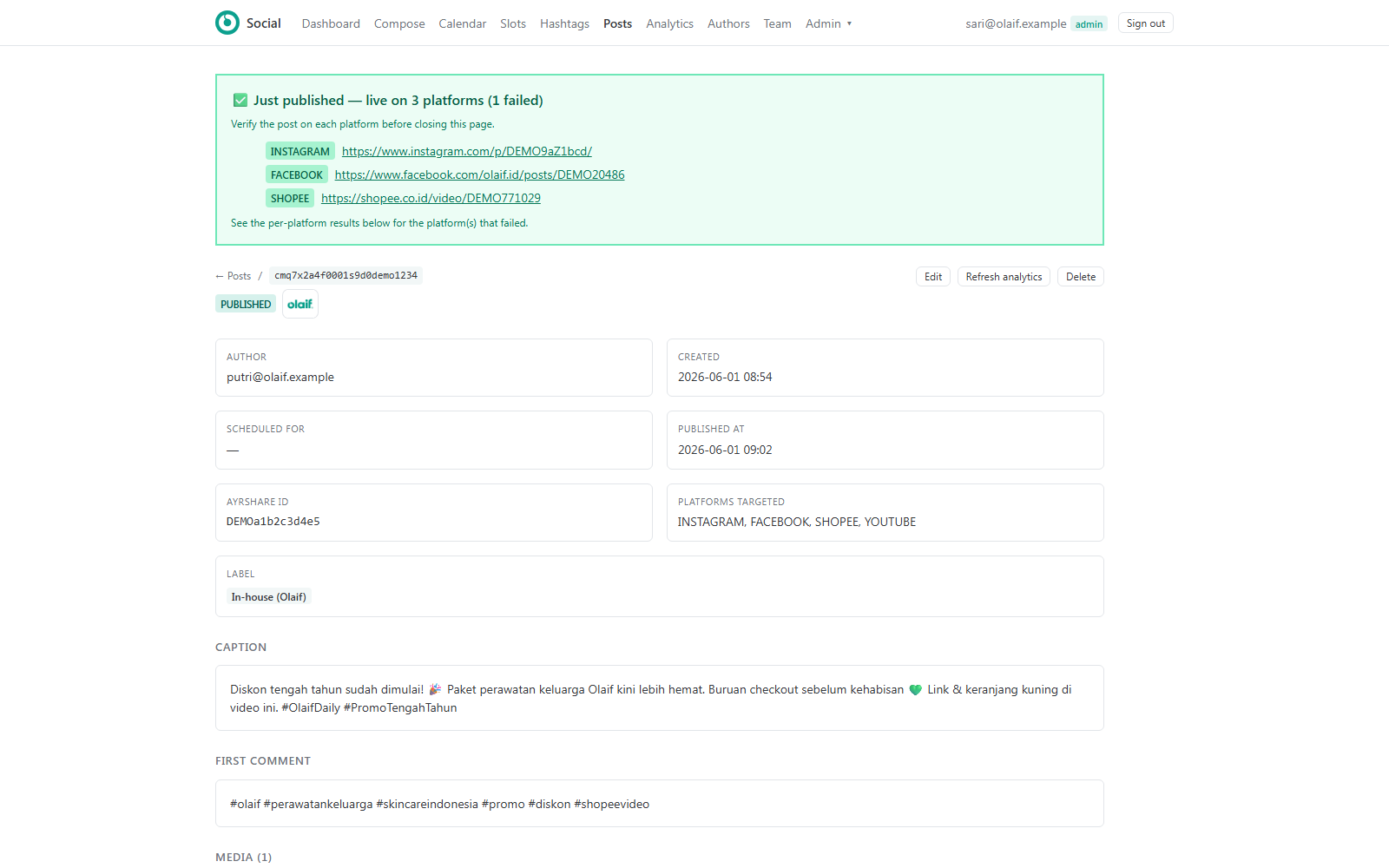Image resolution: width=1389 pixels, height=868 pixels.
Task: Open the Facebook post link
Action: pos(480,174)
